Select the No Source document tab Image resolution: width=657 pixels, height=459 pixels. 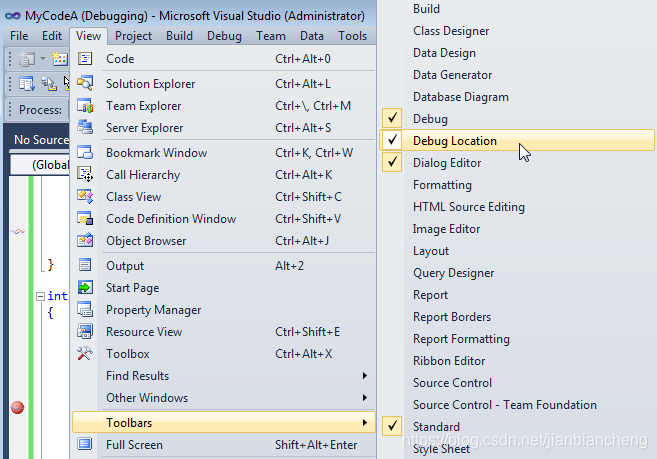pos(41,140)
